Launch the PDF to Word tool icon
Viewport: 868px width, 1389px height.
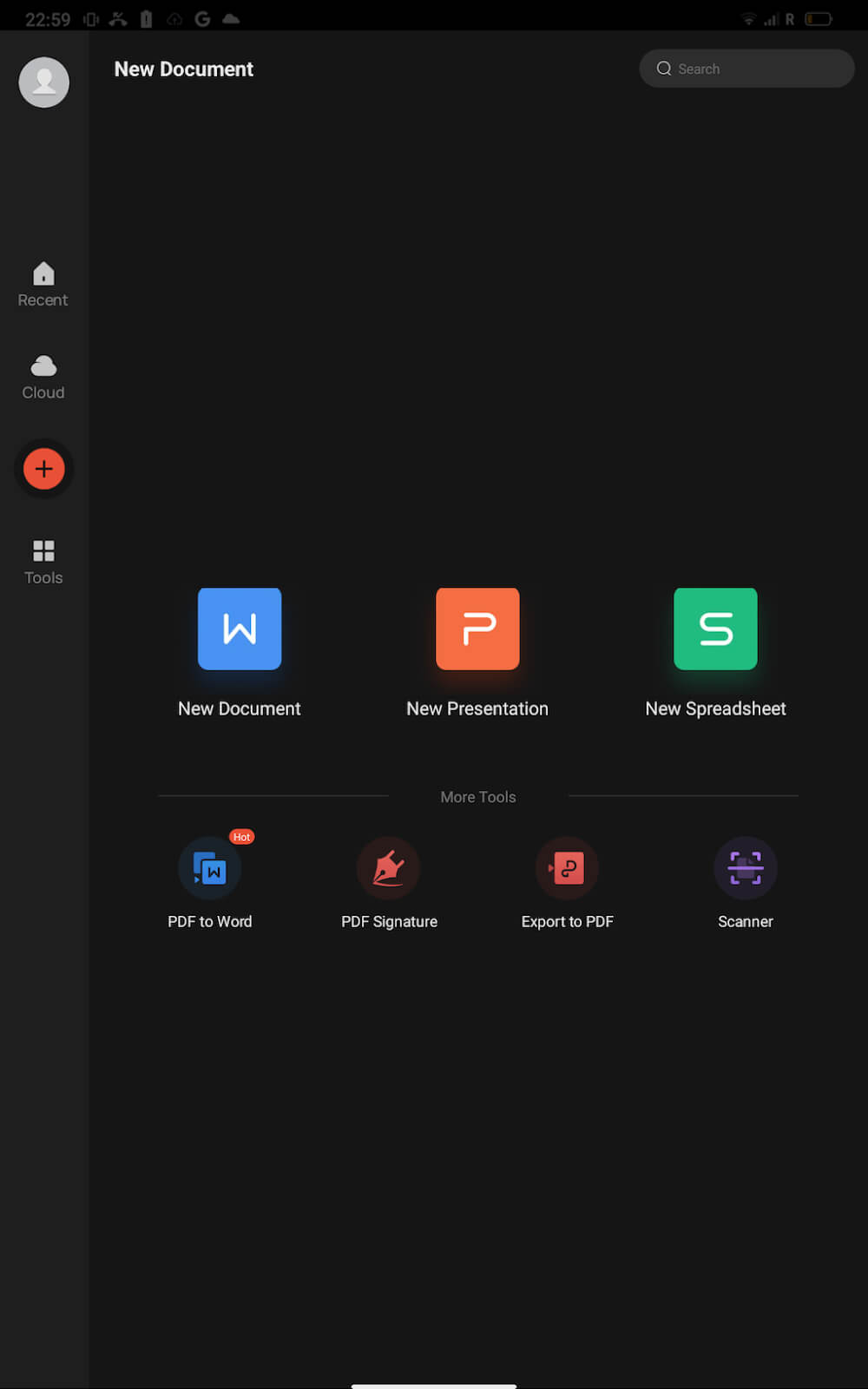click(210, 868)
